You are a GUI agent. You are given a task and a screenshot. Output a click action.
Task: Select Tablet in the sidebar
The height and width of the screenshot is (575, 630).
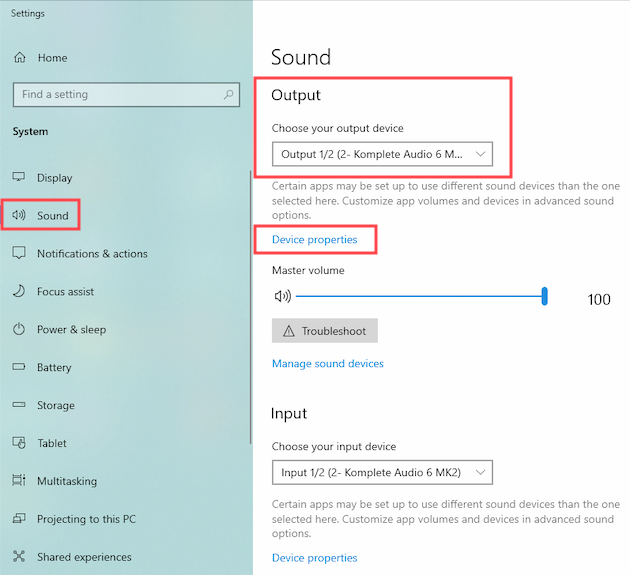pos(52,443)
